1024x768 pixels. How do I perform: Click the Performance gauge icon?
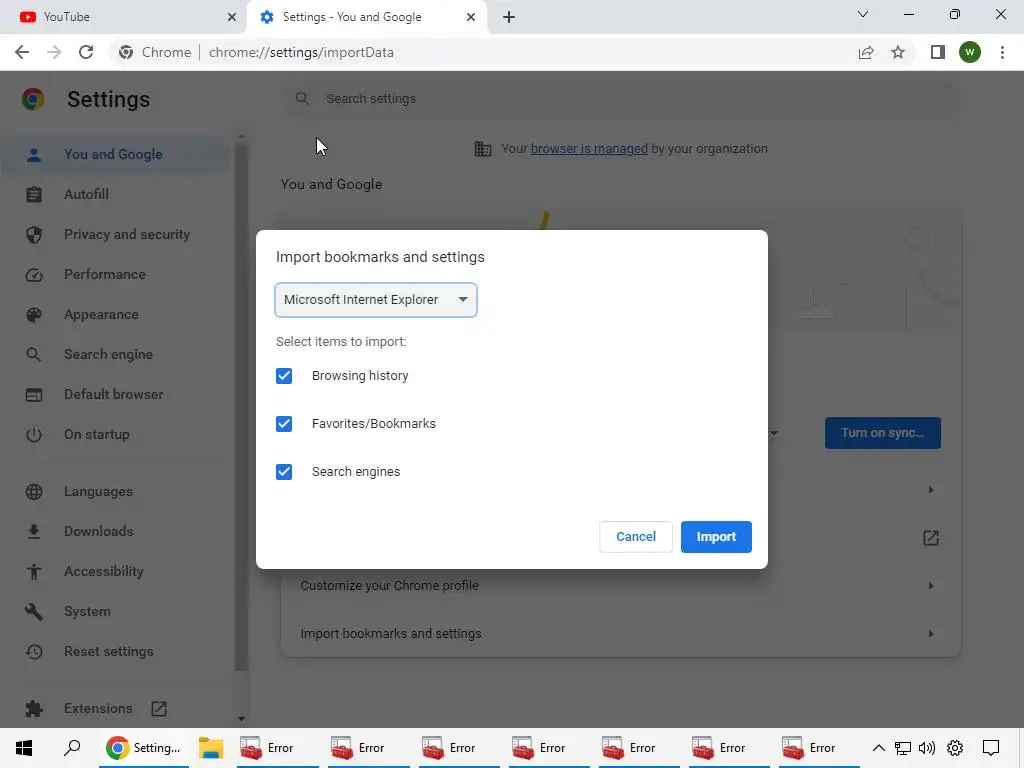(33, 275)
